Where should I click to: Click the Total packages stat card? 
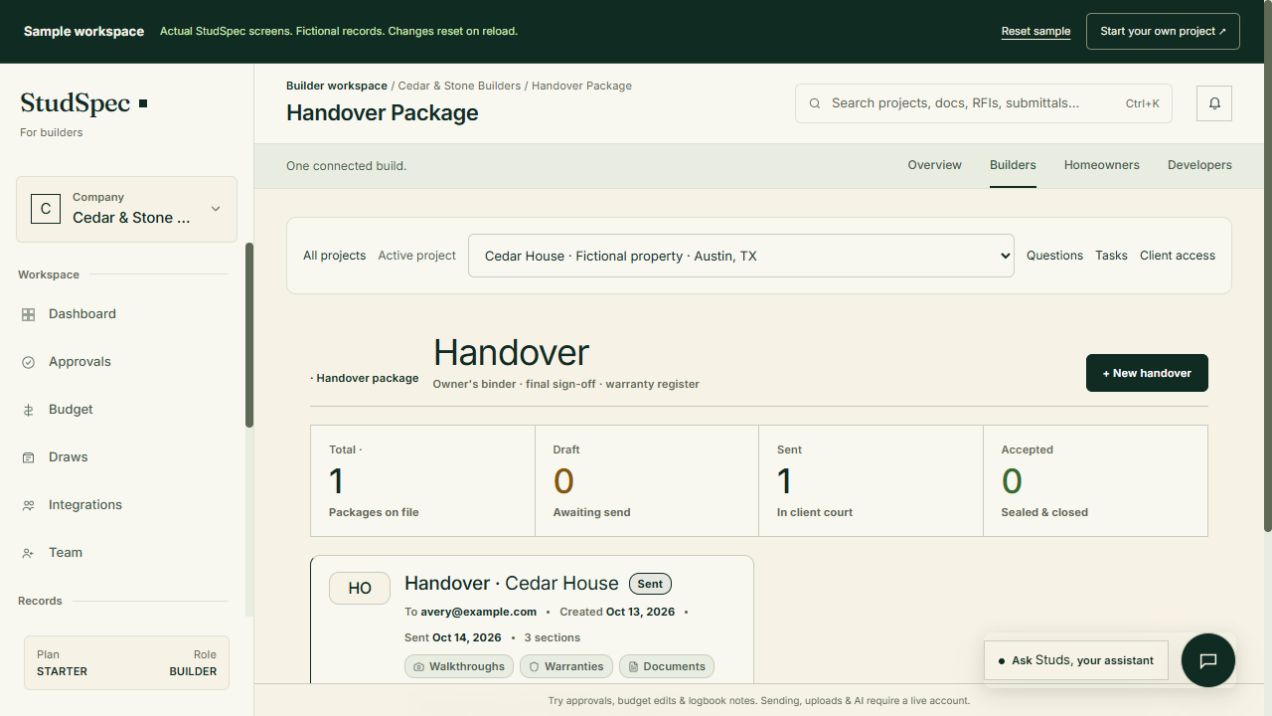[x=422, y=481]
